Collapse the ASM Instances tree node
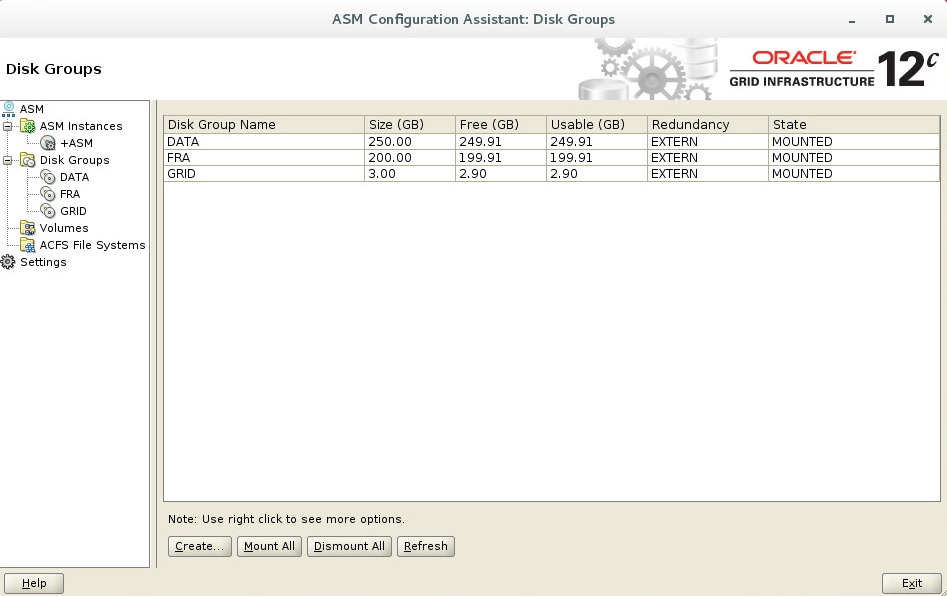The image size is (947, 596). click(7, 126)
